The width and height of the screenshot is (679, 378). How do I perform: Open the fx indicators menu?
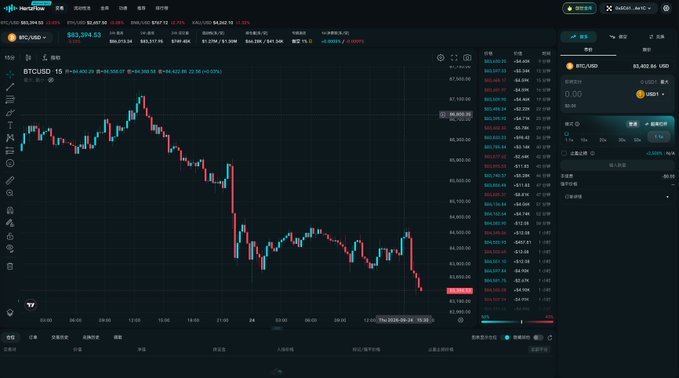(x=52, y=58)
